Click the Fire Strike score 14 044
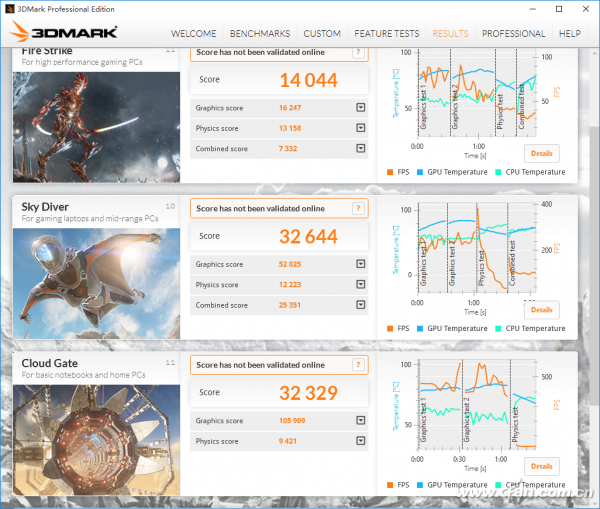Viewport: 600px width, 509px height. [308, 80]
